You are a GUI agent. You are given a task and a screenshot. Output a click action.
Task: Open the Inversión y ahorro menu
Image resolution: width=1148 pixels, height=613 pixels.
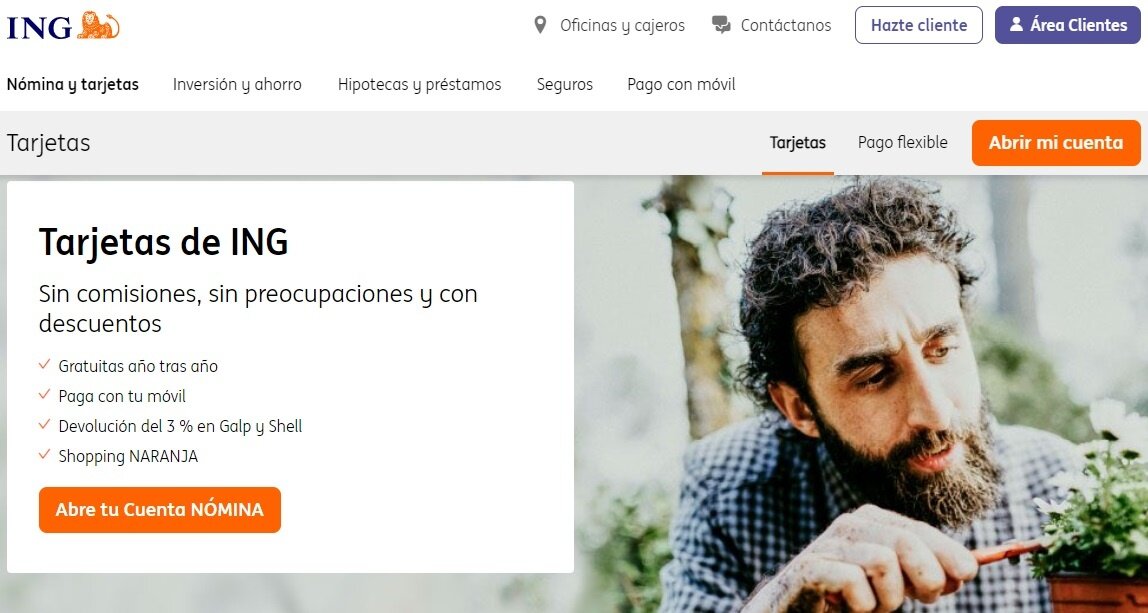pos(237,84)
